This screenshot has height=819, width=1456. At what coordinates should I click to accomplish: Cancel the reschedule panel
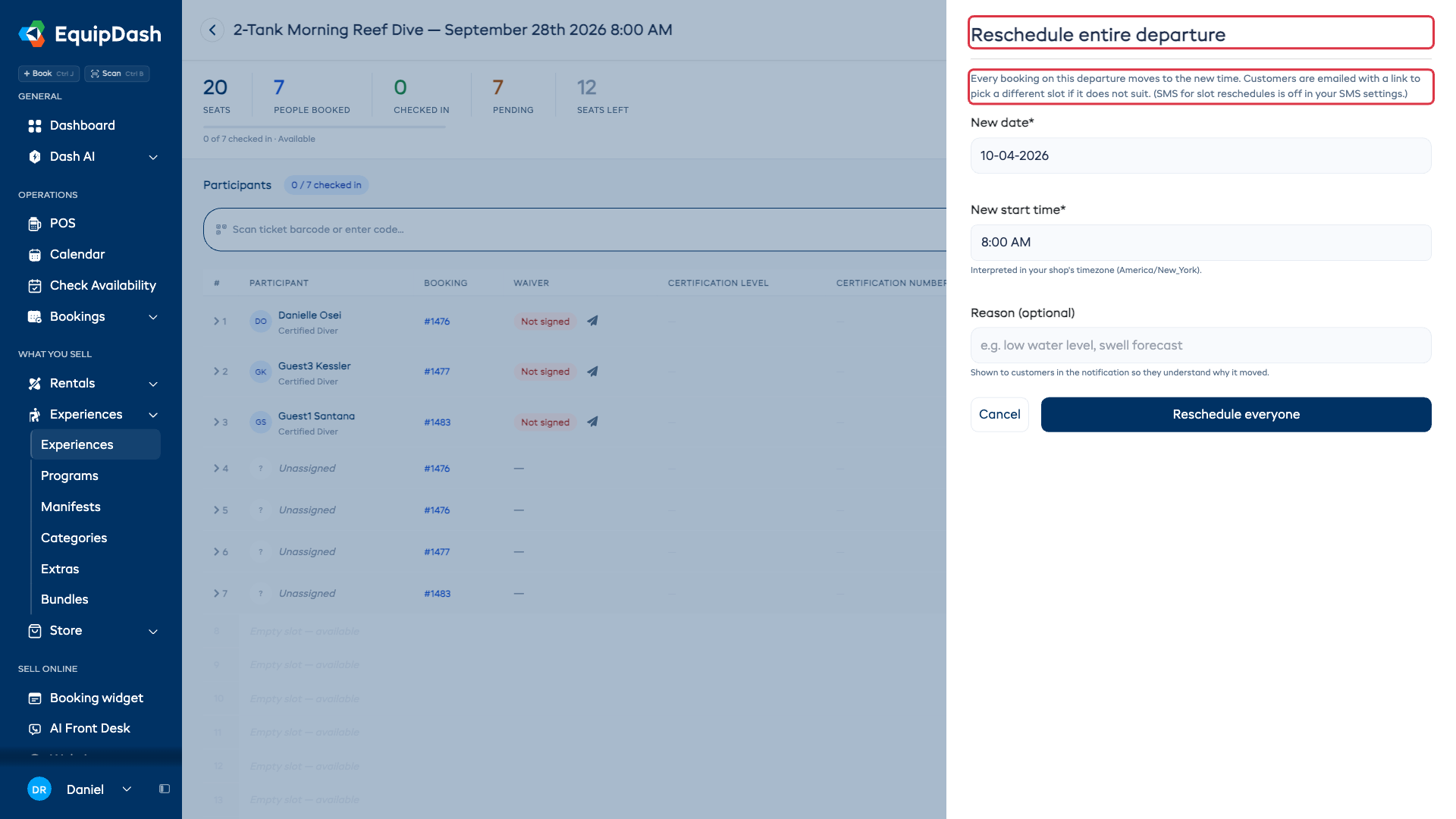[x=999, y=415]
